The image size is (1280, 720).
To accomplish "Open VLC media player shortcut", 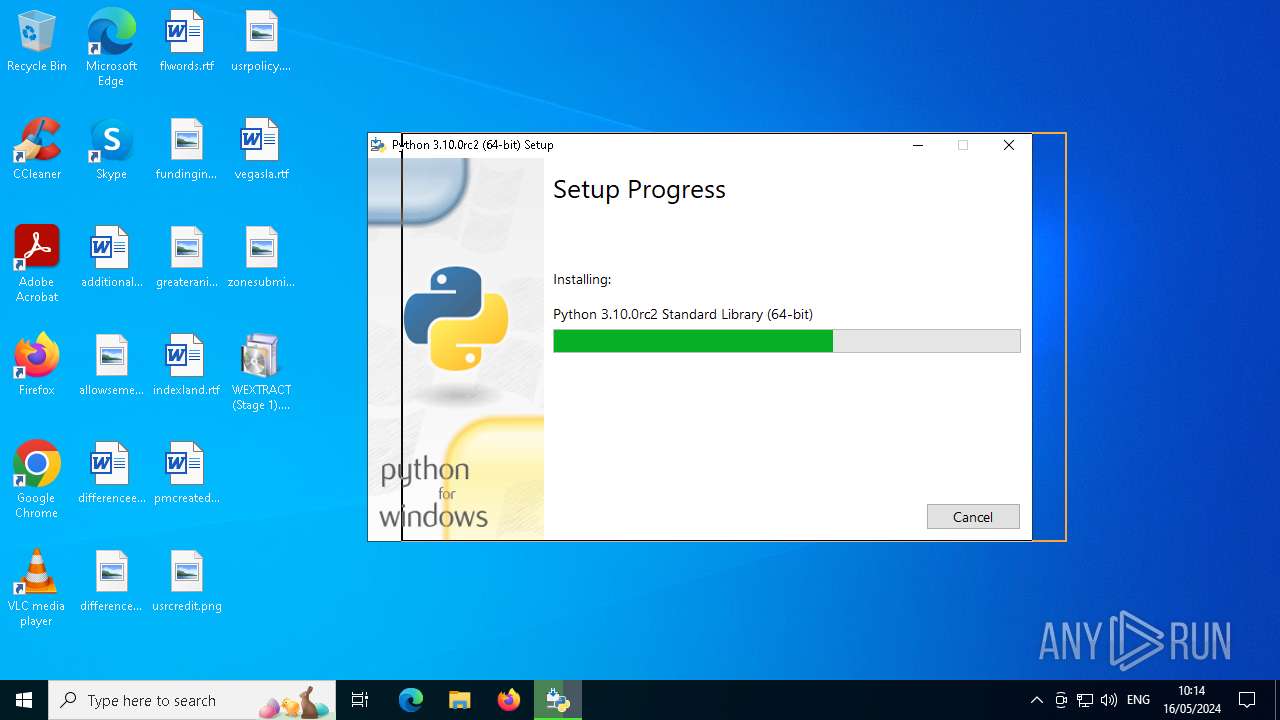I will click(x=37, y=589).
